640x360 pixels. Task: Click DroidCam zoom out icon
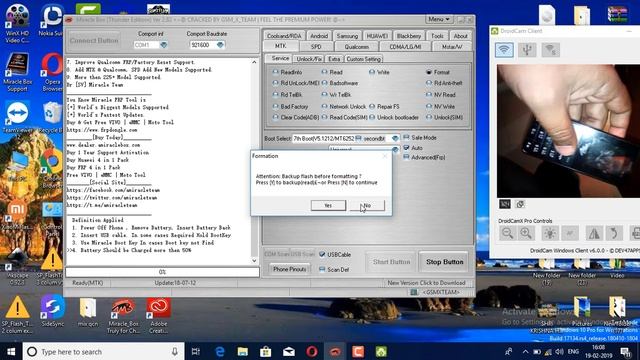pos(507,233)
